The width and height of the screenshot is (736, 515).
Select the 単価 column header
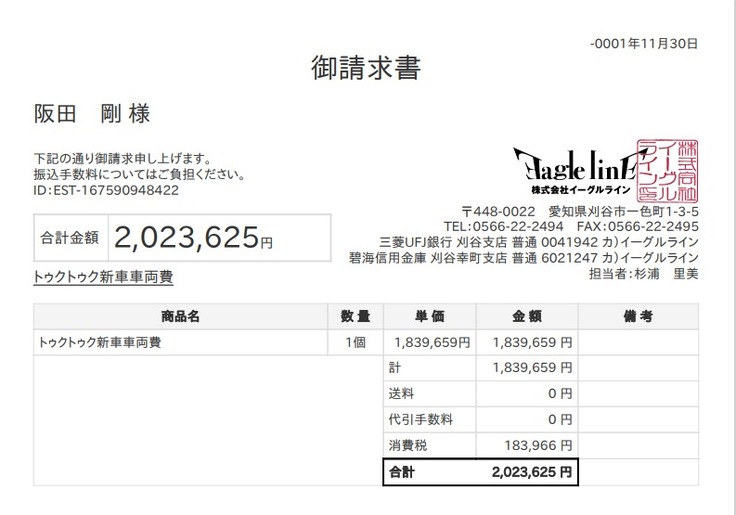pos(430,317)
